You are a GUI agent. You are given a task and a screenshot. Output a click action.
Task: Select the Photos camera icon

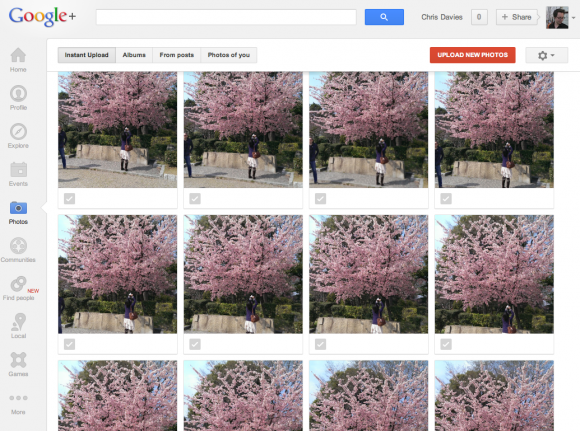coord(18,208)
